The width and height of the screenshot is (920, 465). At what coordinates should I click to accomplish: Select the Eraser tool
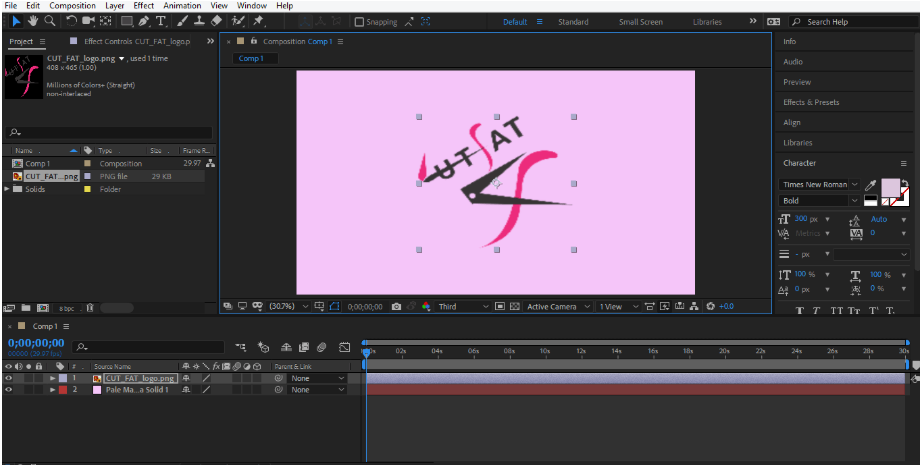217,21
